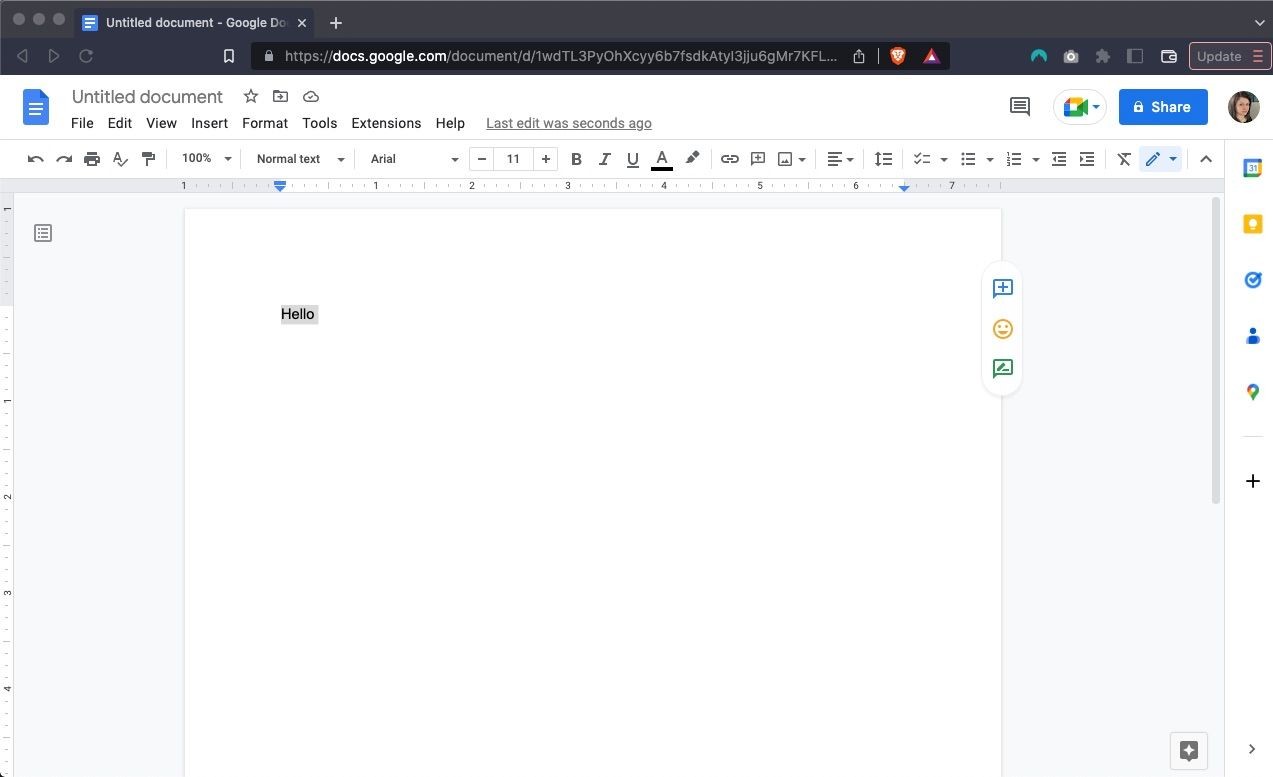Open the Normal text style dropdown
Screen dimensions: 1273x777
300,159
